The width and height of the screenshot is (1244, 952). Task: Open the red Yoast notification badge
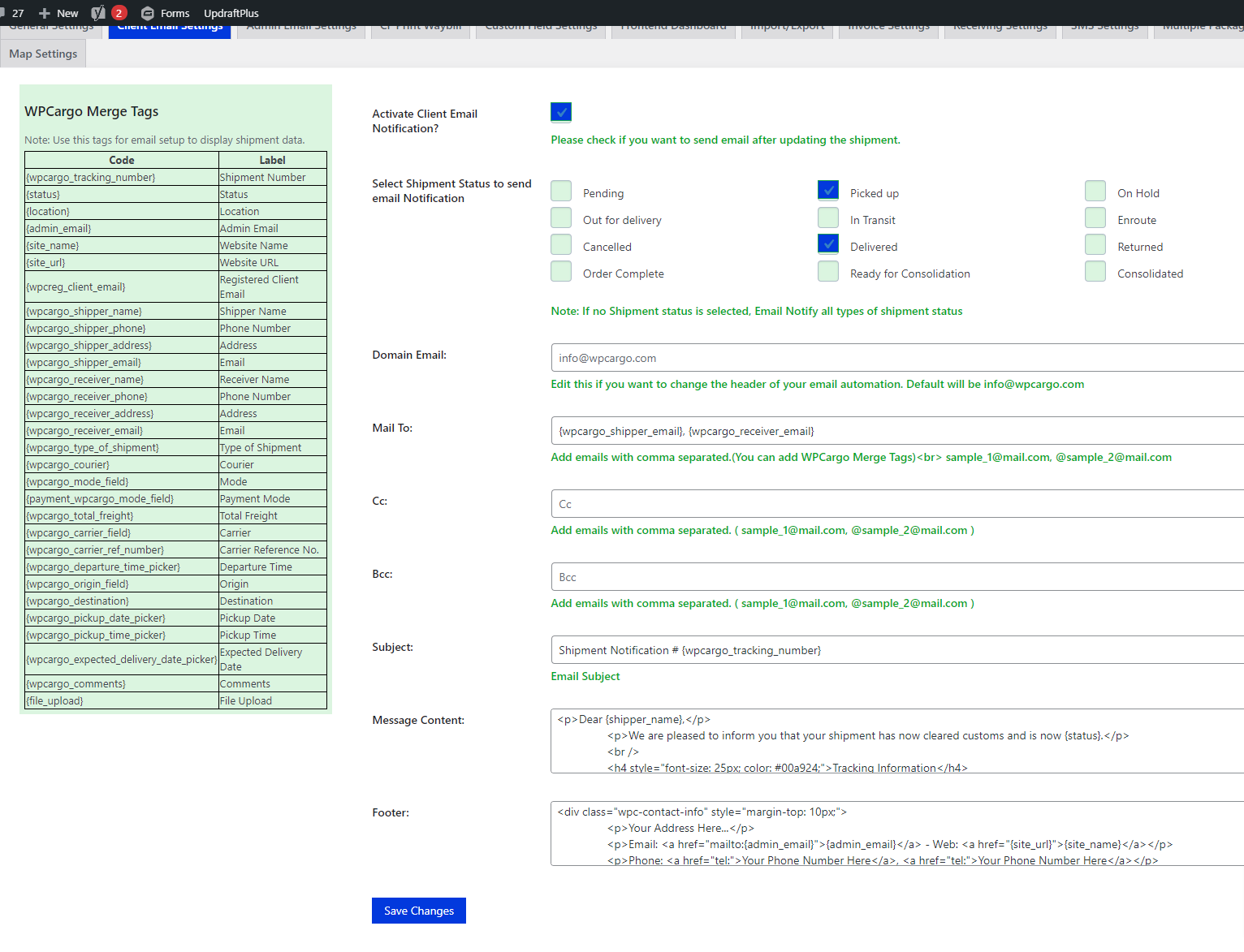pyautogui.click(x=119, y=13)
